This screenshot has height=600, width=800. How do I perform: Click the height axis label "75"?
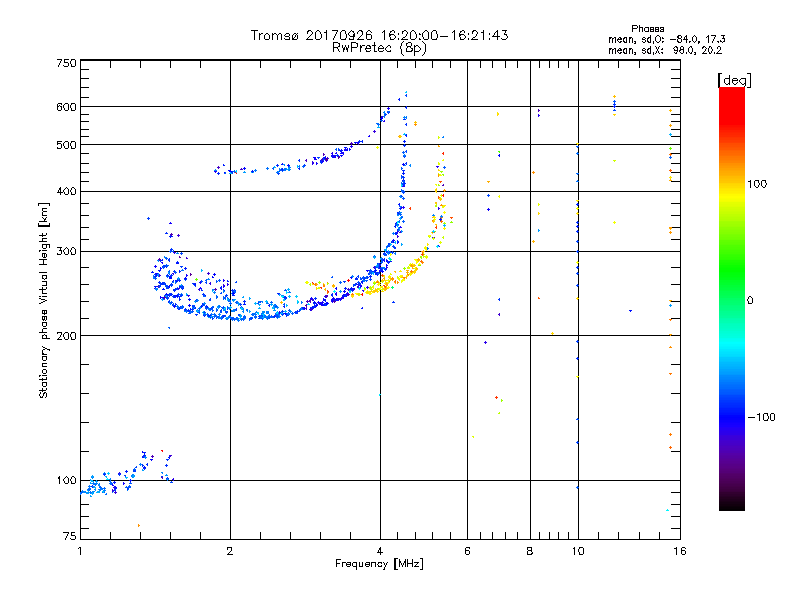pos(70,536)
